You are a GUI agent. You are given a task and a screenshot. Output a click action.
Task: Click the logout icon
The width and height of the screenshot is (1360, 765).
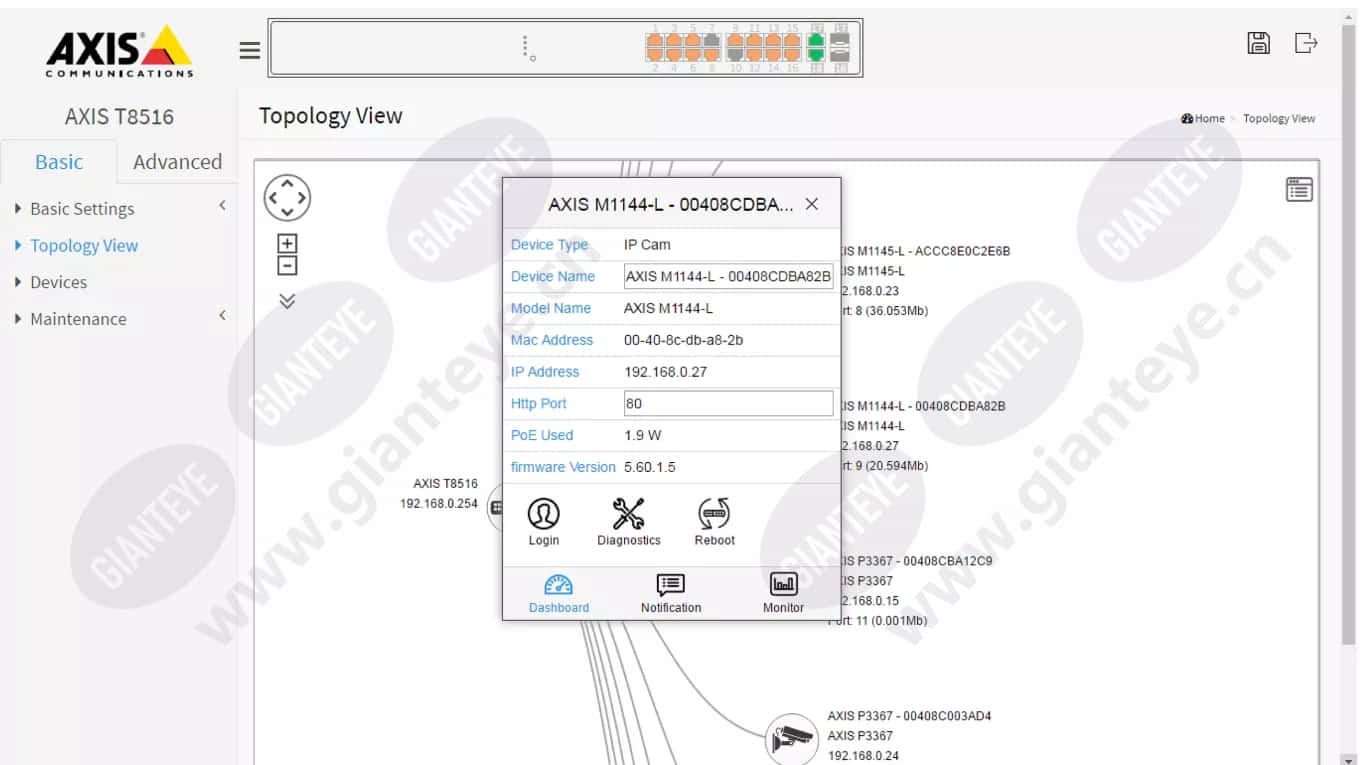[1306, 42]
